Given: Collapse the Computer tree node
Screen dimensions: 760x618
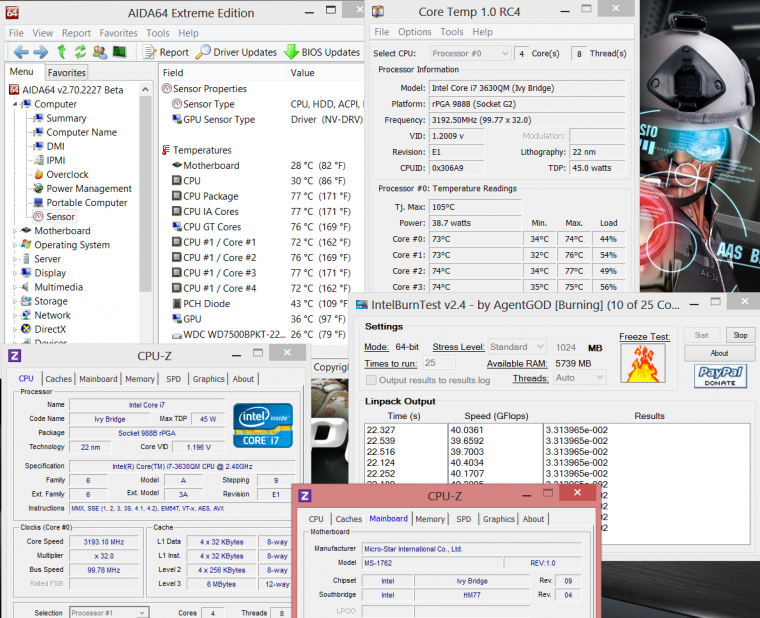Looking at the screenshot, I should click(x=15, y=104).
